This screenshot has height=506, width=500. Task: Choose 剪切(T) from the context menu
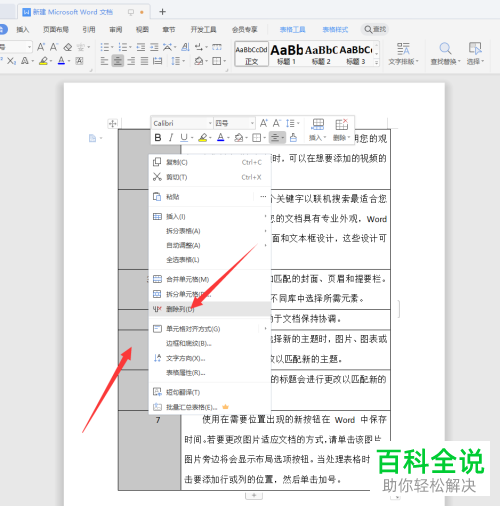(x=209, y=177)
